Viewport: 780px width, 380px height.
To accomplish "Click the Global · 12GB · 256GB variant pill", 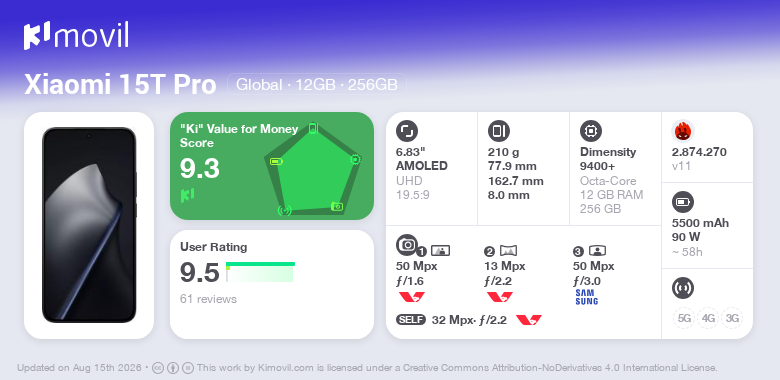I will pyautogui.click(x=317, y=85).
